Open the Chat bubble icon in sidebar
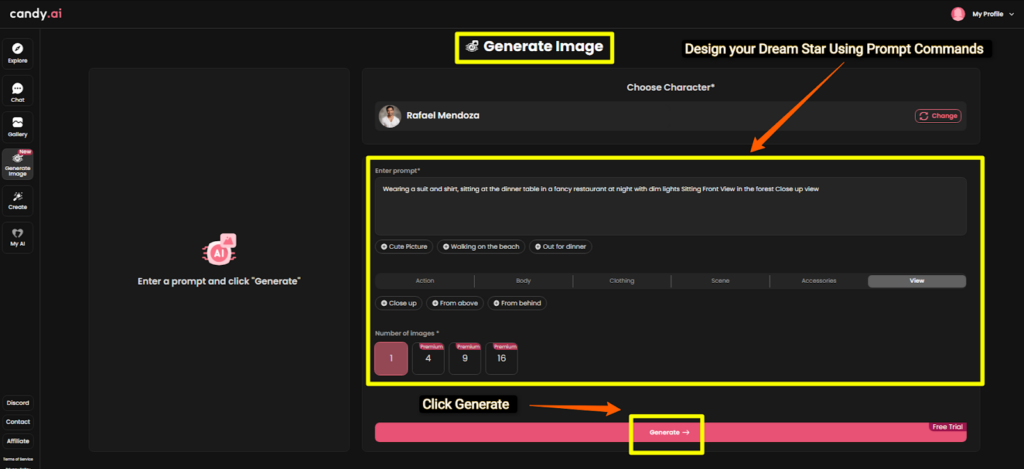This screenshot has width=1024, height=469. 18,88
